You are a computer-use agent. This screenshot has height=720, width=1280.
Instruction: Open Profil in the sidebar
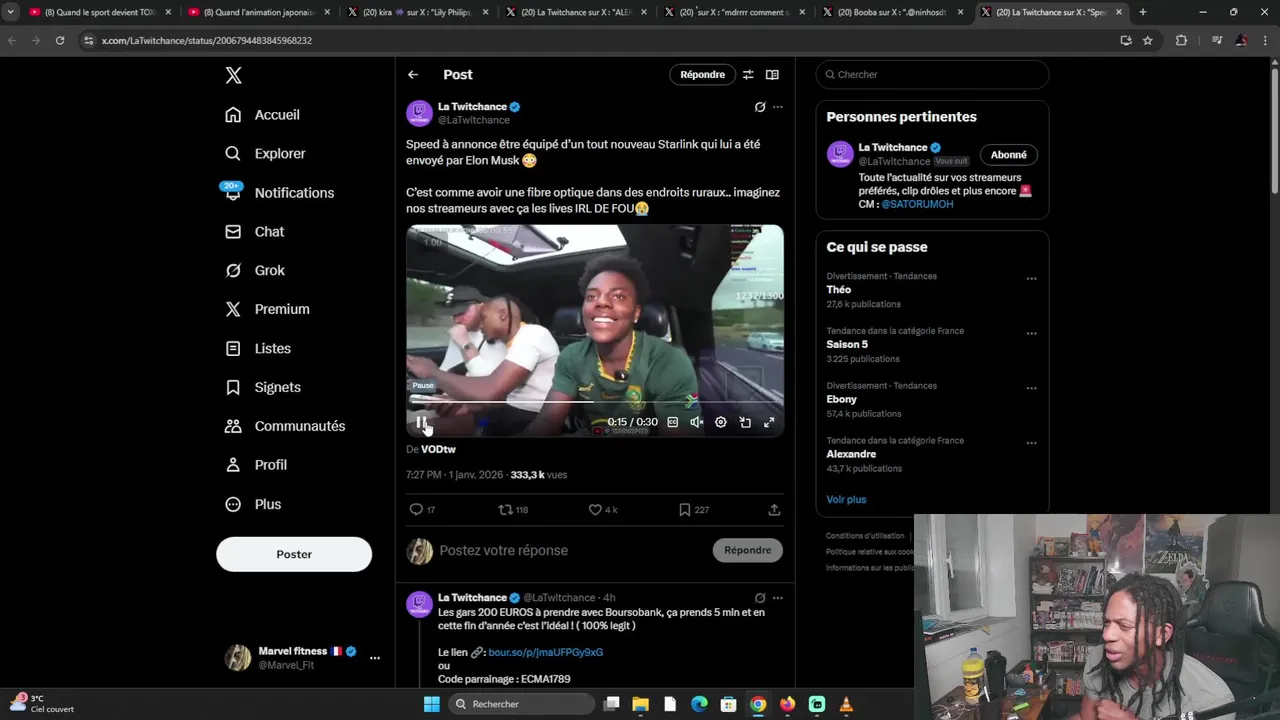pos(257,465)
